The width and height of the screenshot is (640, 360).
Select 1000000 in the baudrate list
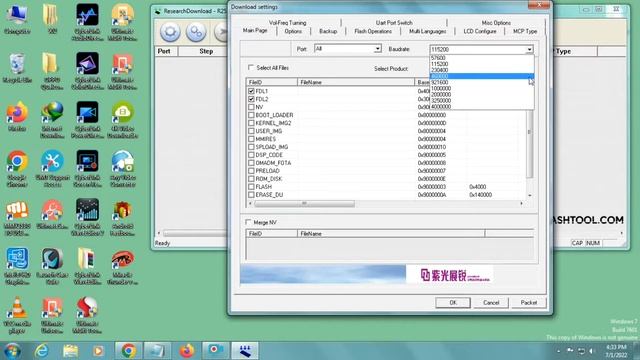coord(482,89)
